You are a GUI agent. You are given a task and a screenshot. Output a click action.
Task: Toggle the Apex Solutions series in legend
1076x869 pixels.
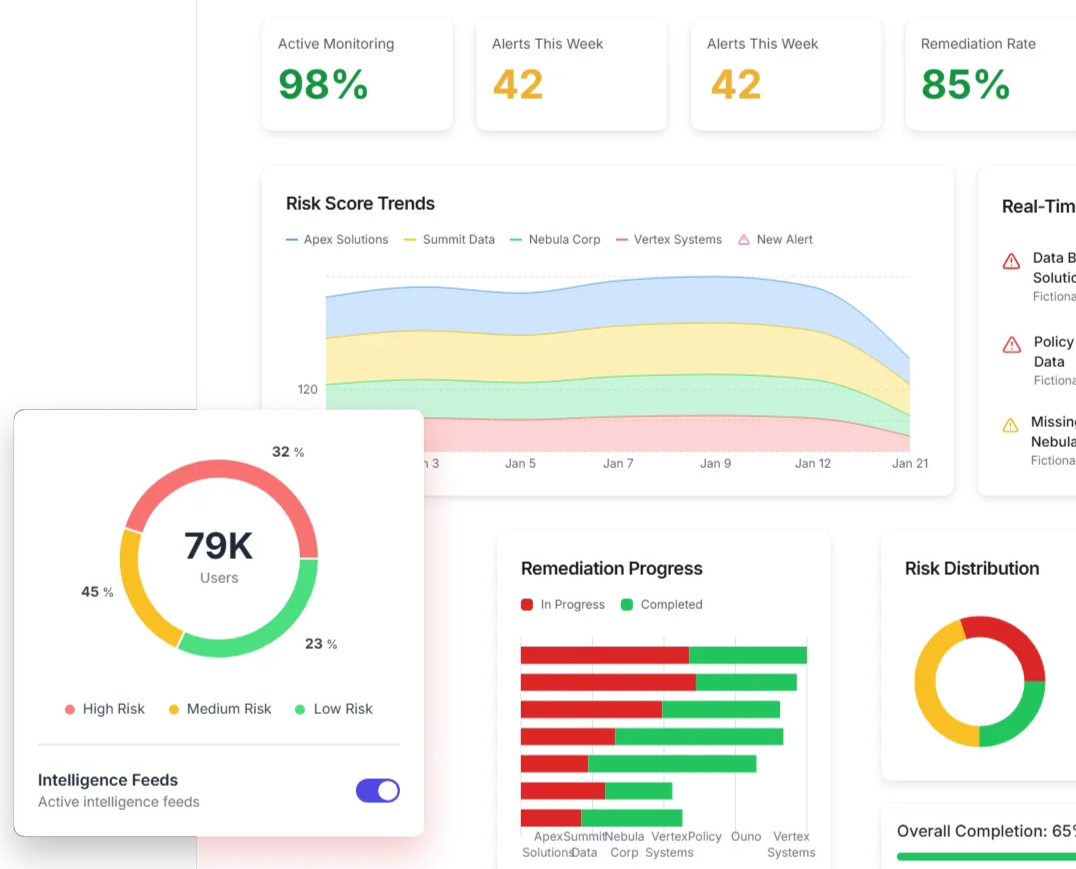337,240
